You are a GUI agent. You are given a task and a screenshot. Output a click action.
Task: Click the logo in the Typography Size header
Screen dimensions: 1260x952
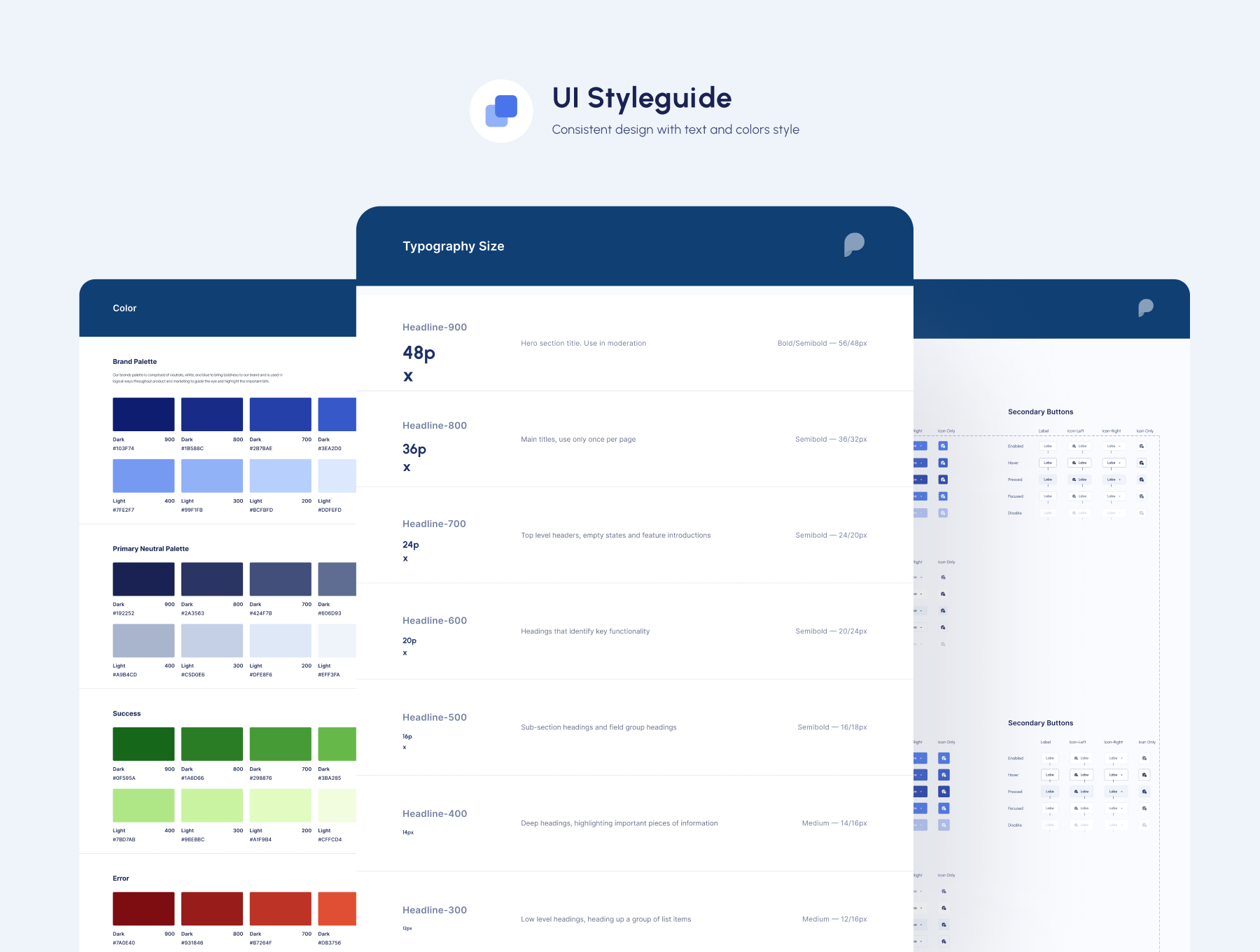click(x=854, y=244)
